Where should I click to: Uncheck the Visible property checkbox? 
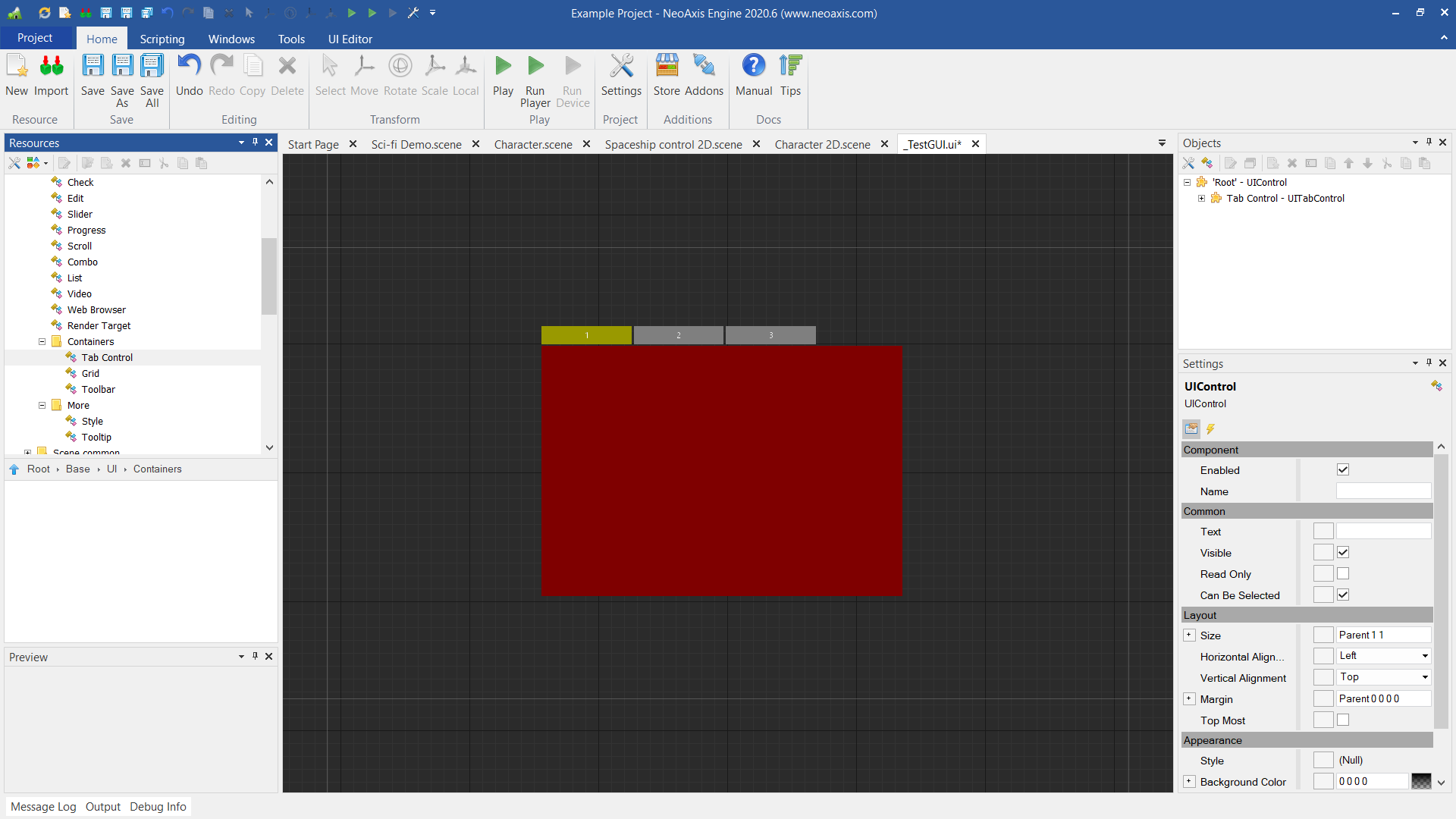[x=1343, y=552]
